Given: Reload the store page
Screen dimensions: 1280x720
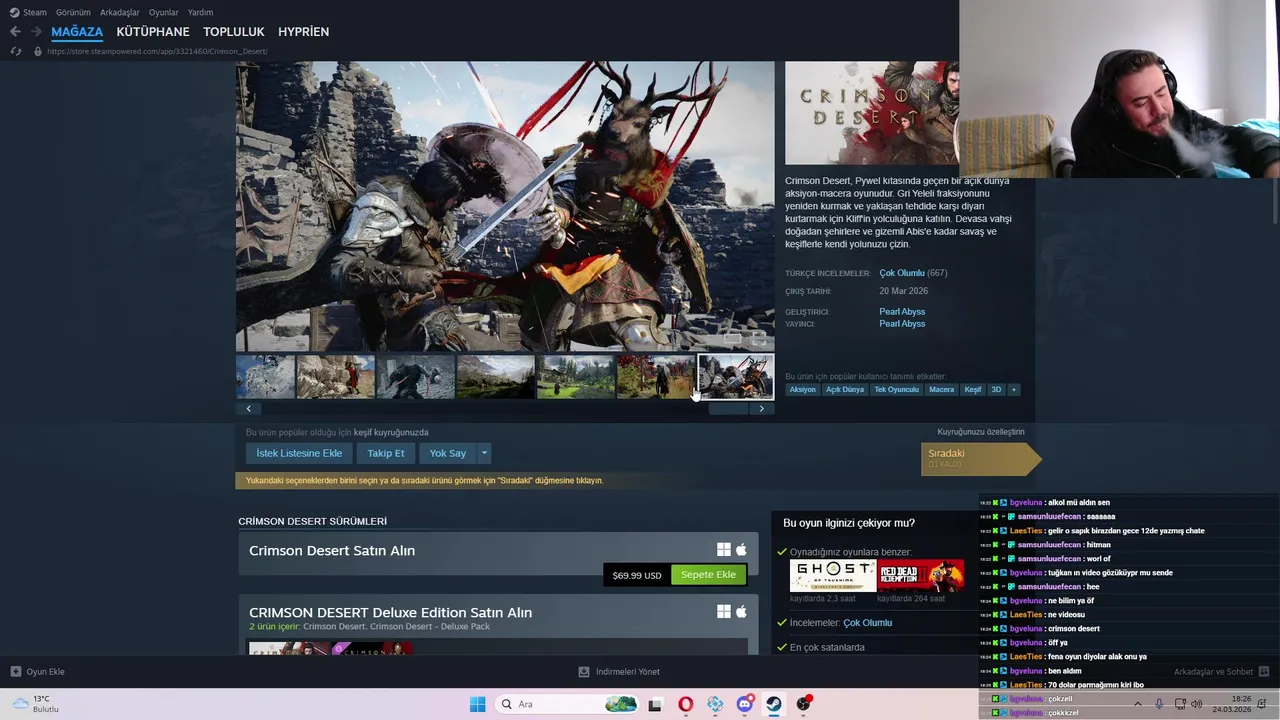Looking at the screenshot, I should click(15, 51).
